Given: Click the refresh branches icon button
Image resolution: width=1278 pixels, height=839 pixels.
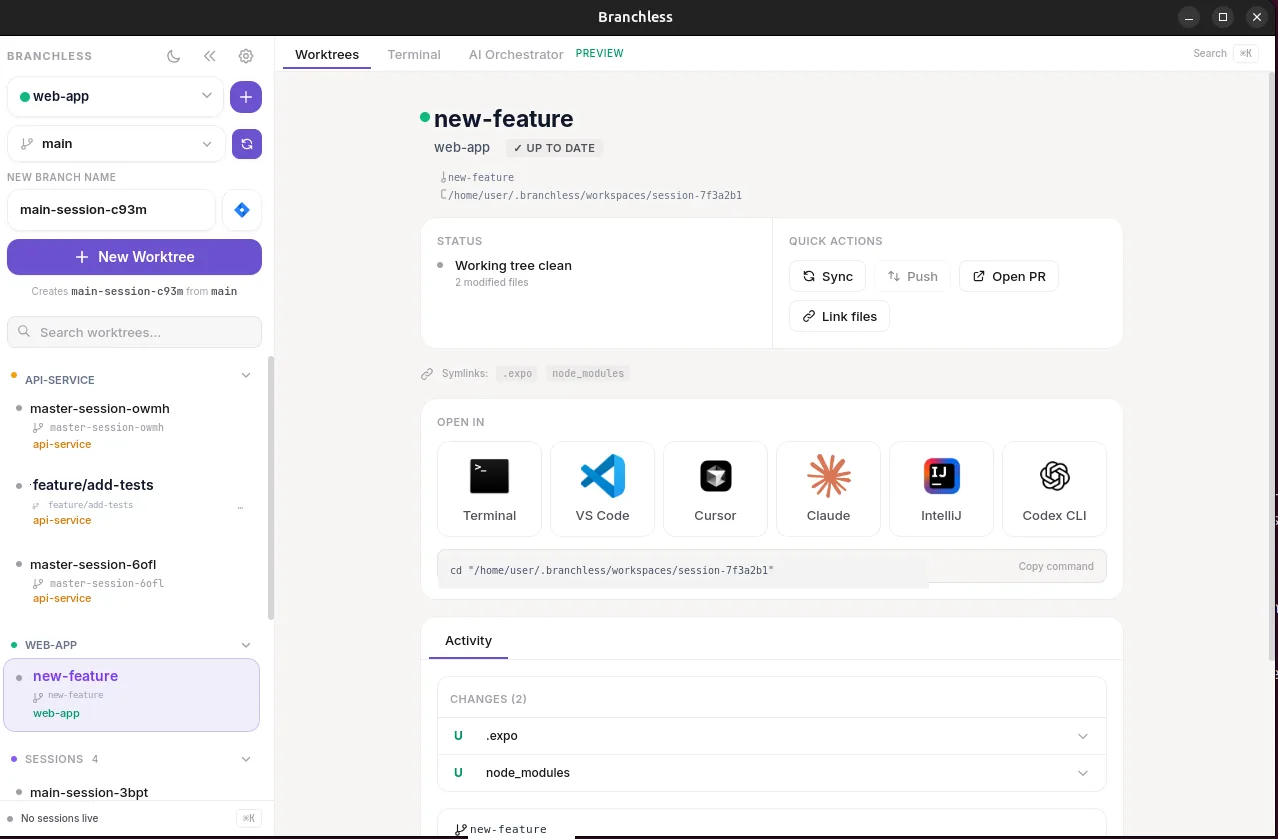Looking at the screenshot, I should tap(247, 144).
